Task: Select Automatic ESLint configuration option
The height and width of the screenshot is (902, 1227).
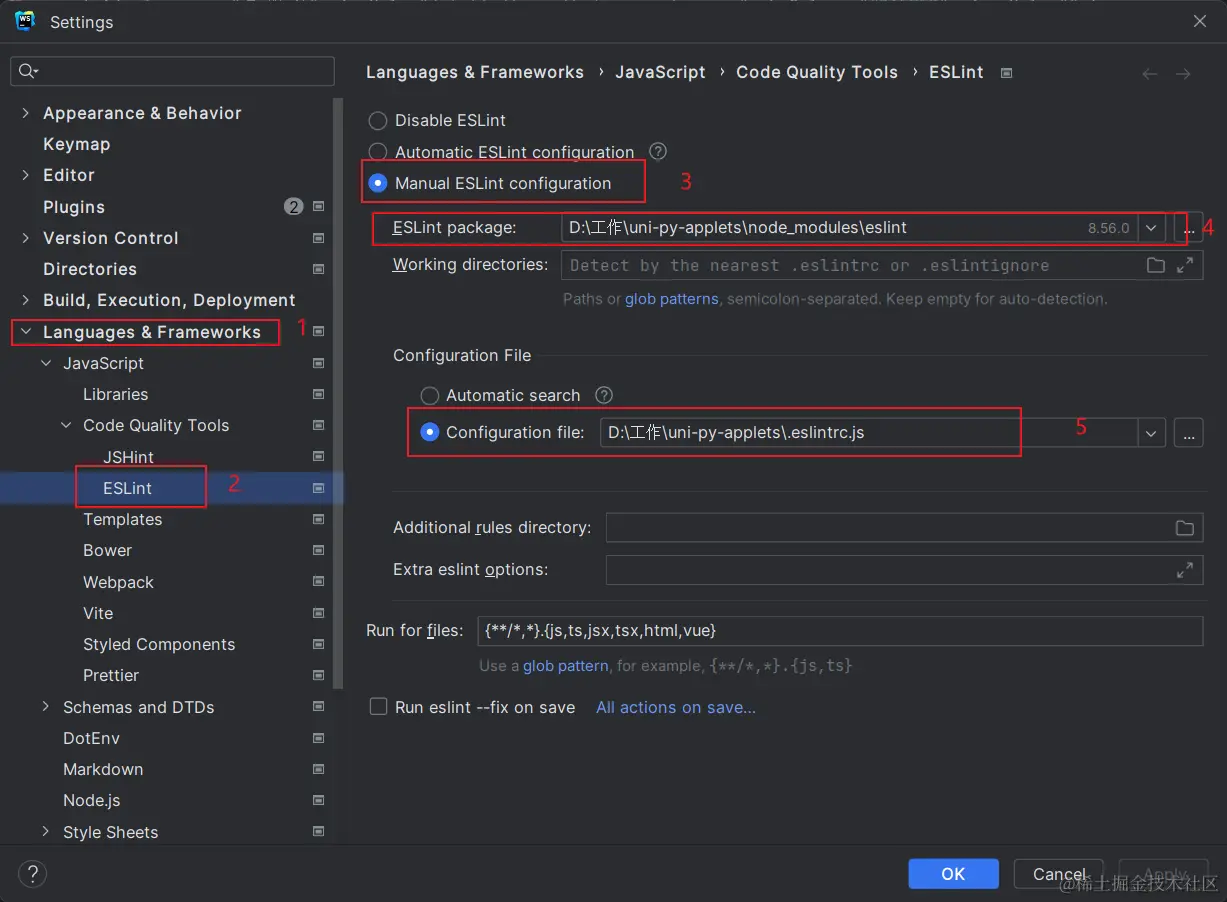Action: point(378,152)
